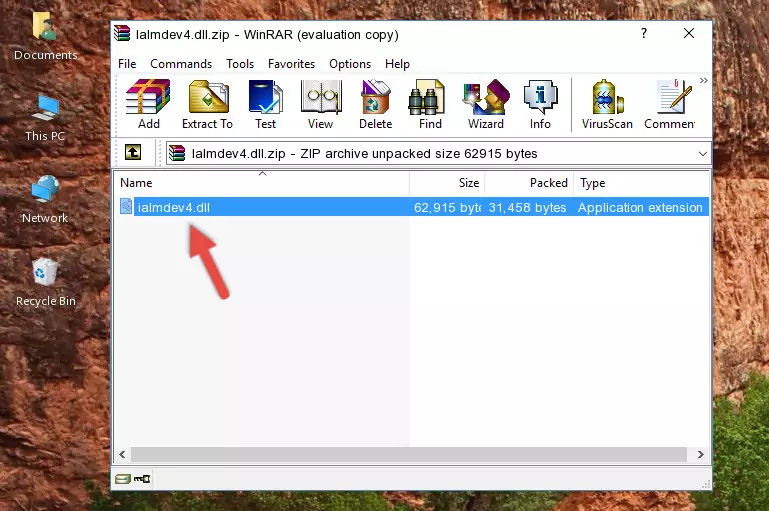
Task: Open the Comment tool
Action: point(670,104)
